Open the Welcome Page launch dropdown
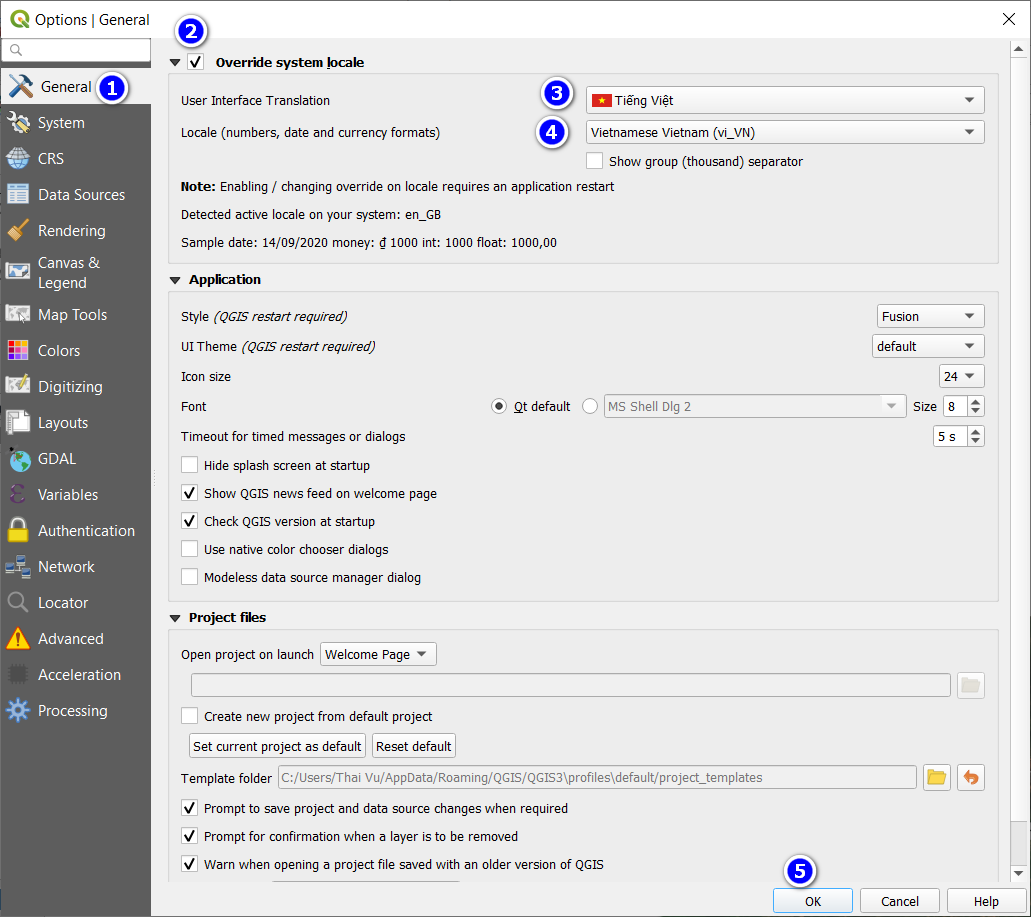 point(378,654)
